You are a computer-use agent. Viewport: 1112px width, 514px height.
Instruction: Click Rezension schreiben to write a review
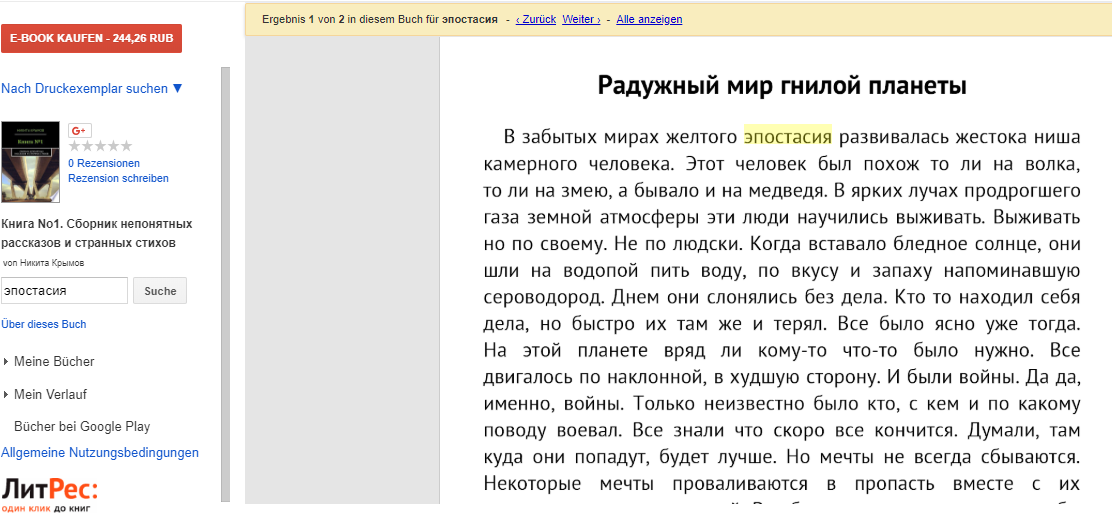click(118, 178)
